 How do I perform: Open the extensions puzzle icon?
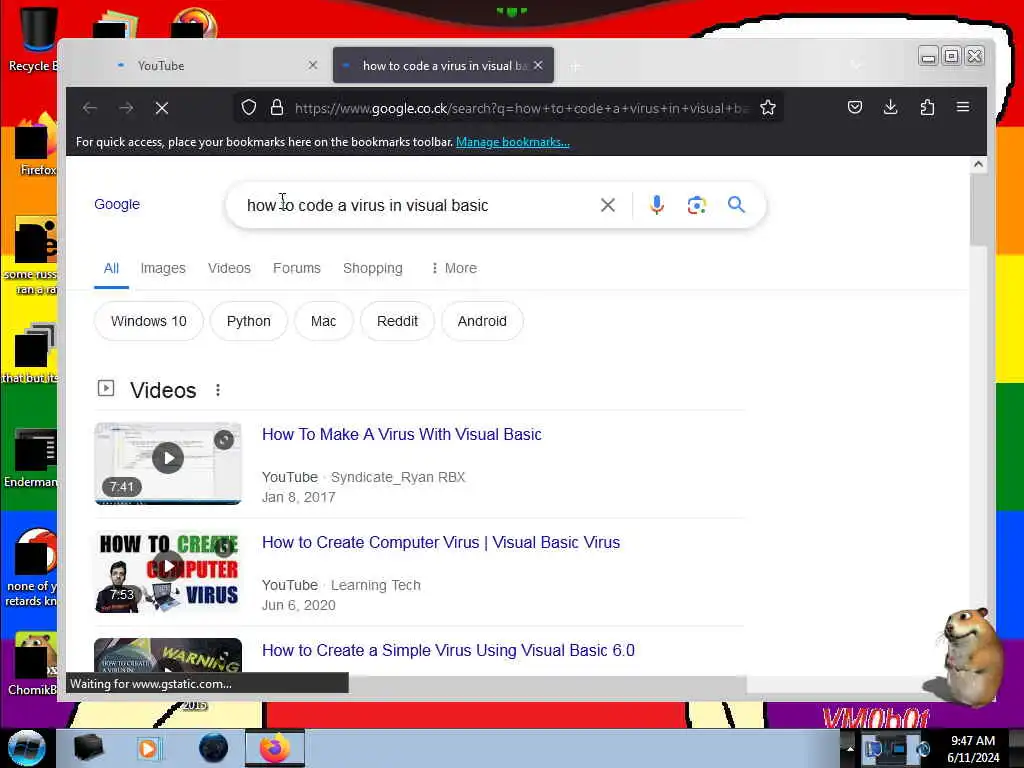(927, 107)
